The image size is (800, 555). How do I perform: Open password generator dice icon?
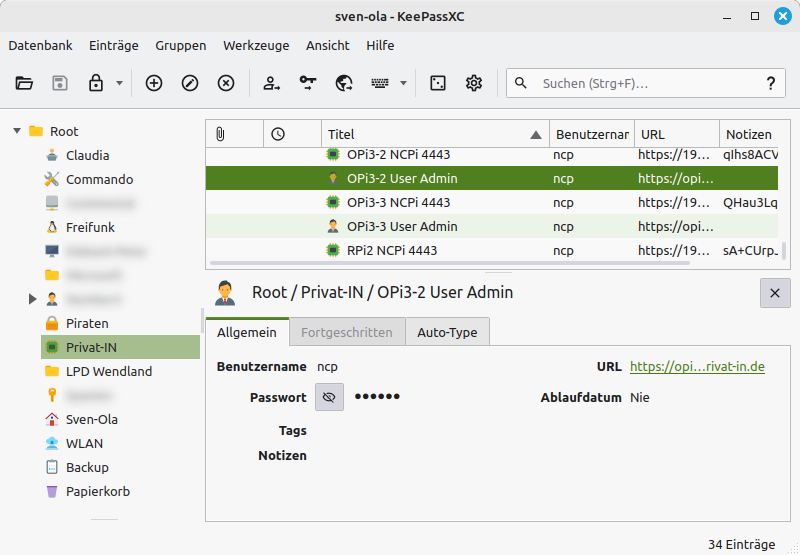pos(438,84)
